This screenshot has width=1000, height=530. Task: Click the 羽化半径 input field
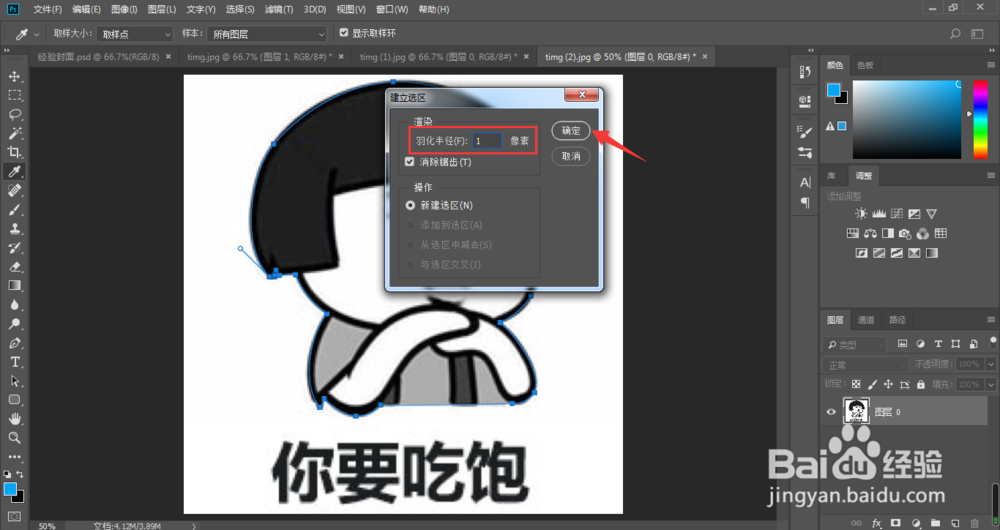[x=487, y=141]
